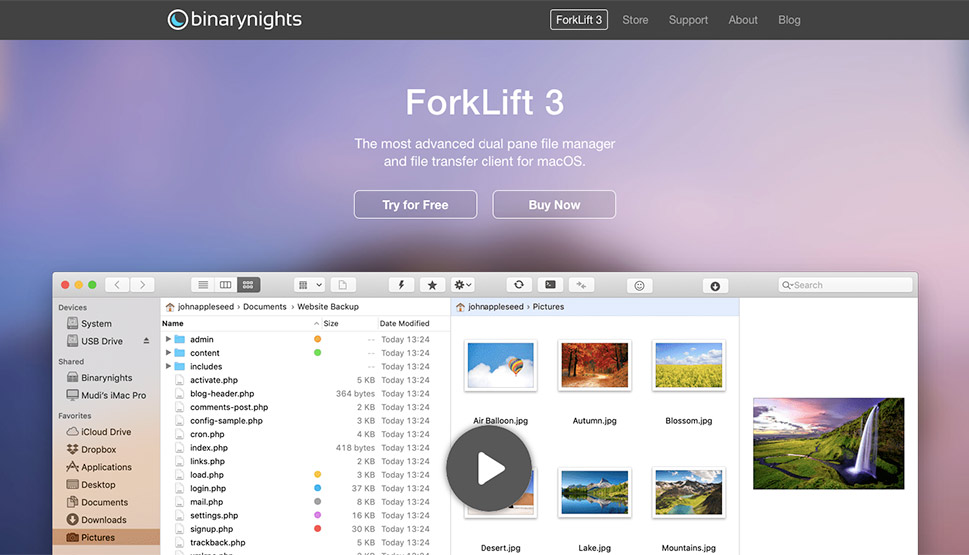Open the terminal icon in toolbar
Viewport: 969px width, 555px height.
tap(550, 284)
